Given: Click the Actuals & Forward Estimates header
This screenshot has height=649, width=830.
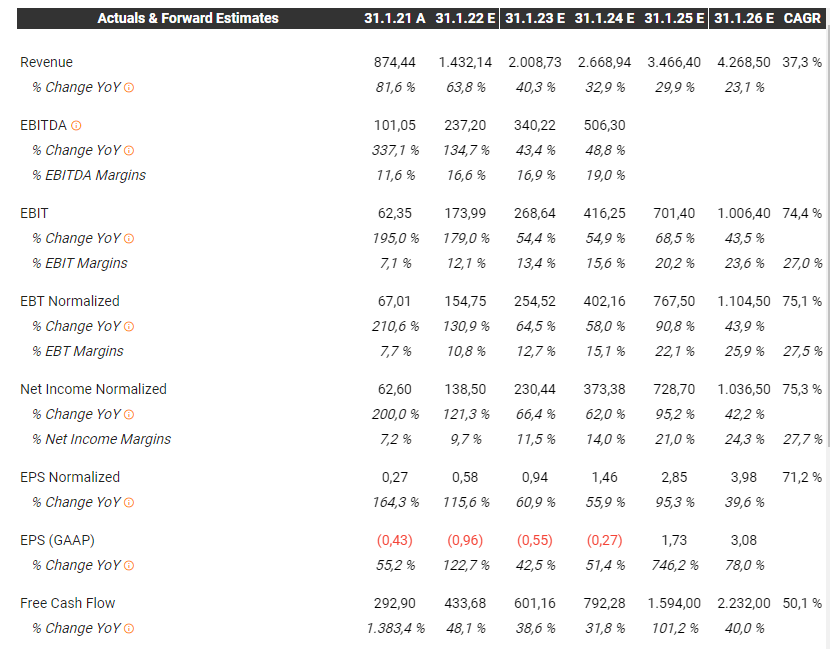Looking at the screenshot, I should point(188,18).
